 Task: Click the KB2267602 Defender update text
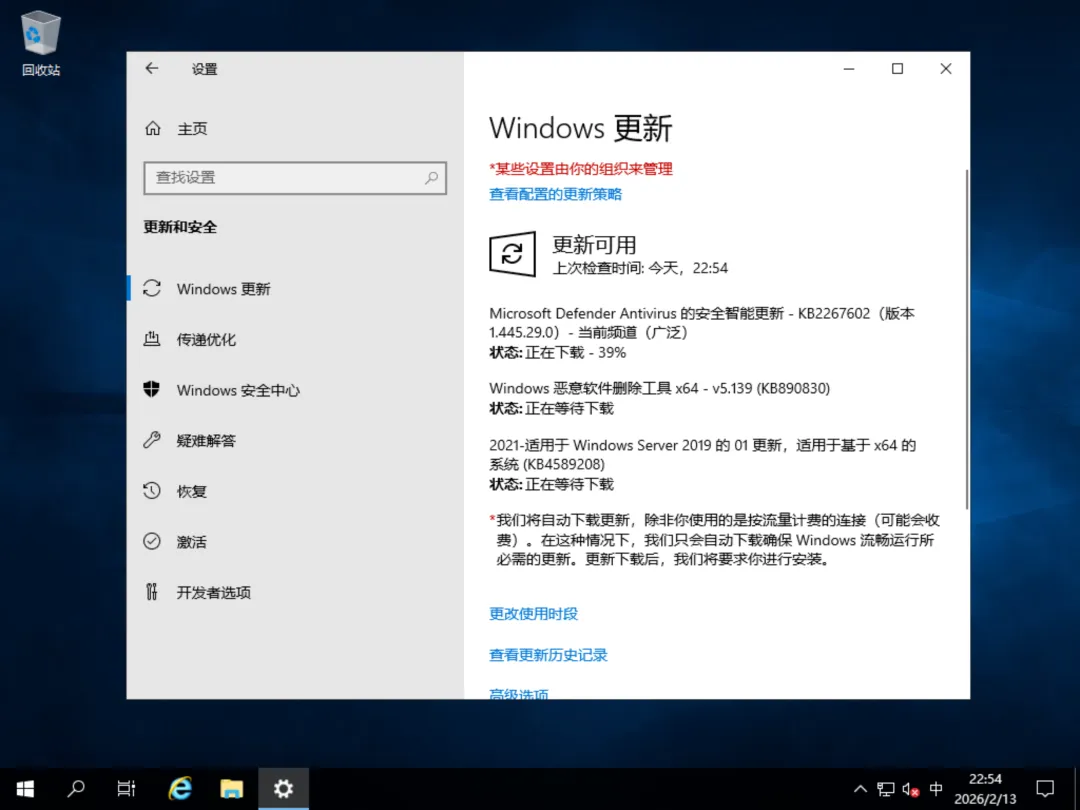702,322
